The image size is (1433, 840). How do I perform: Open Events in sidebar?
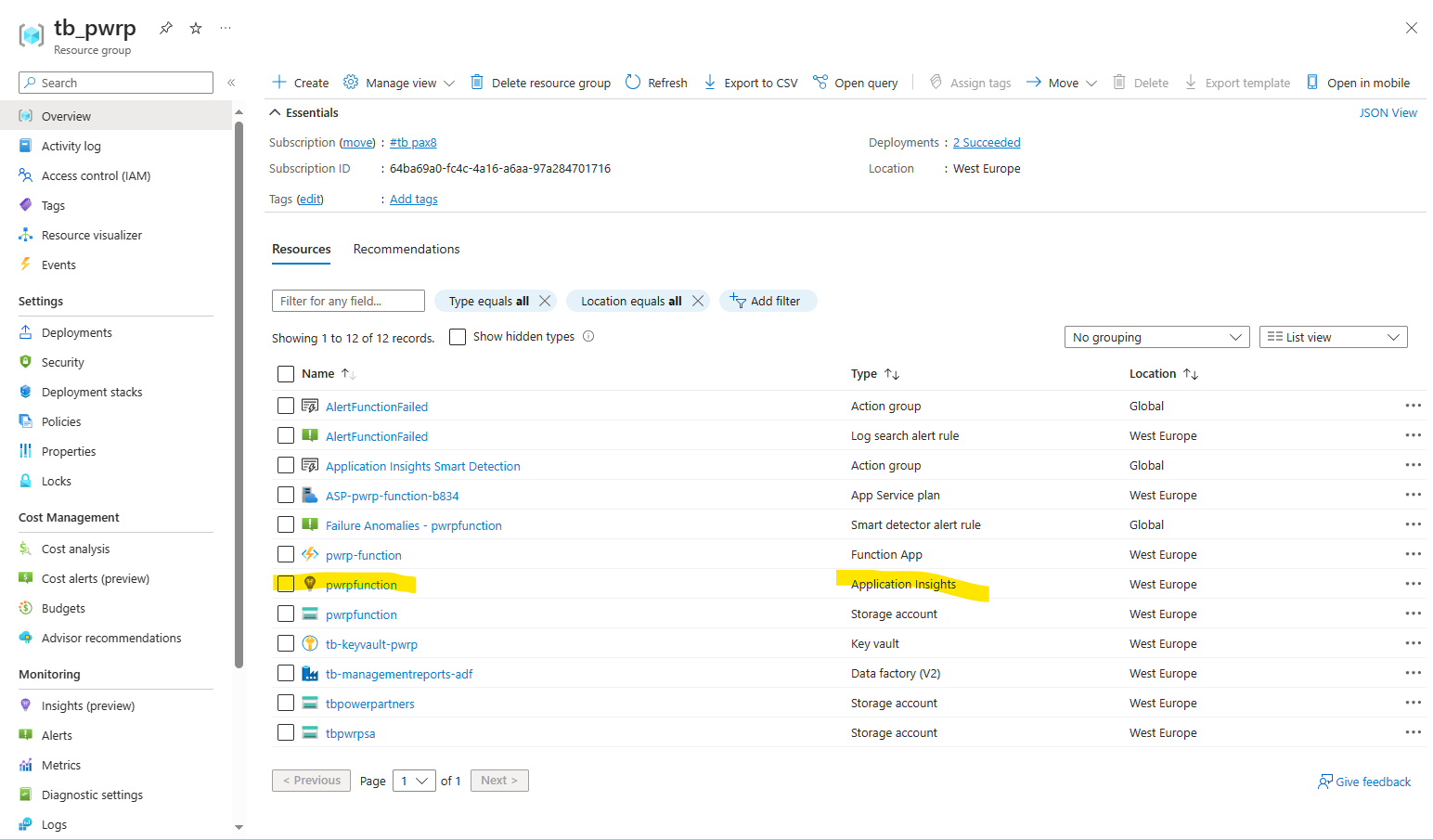[58, 265]
